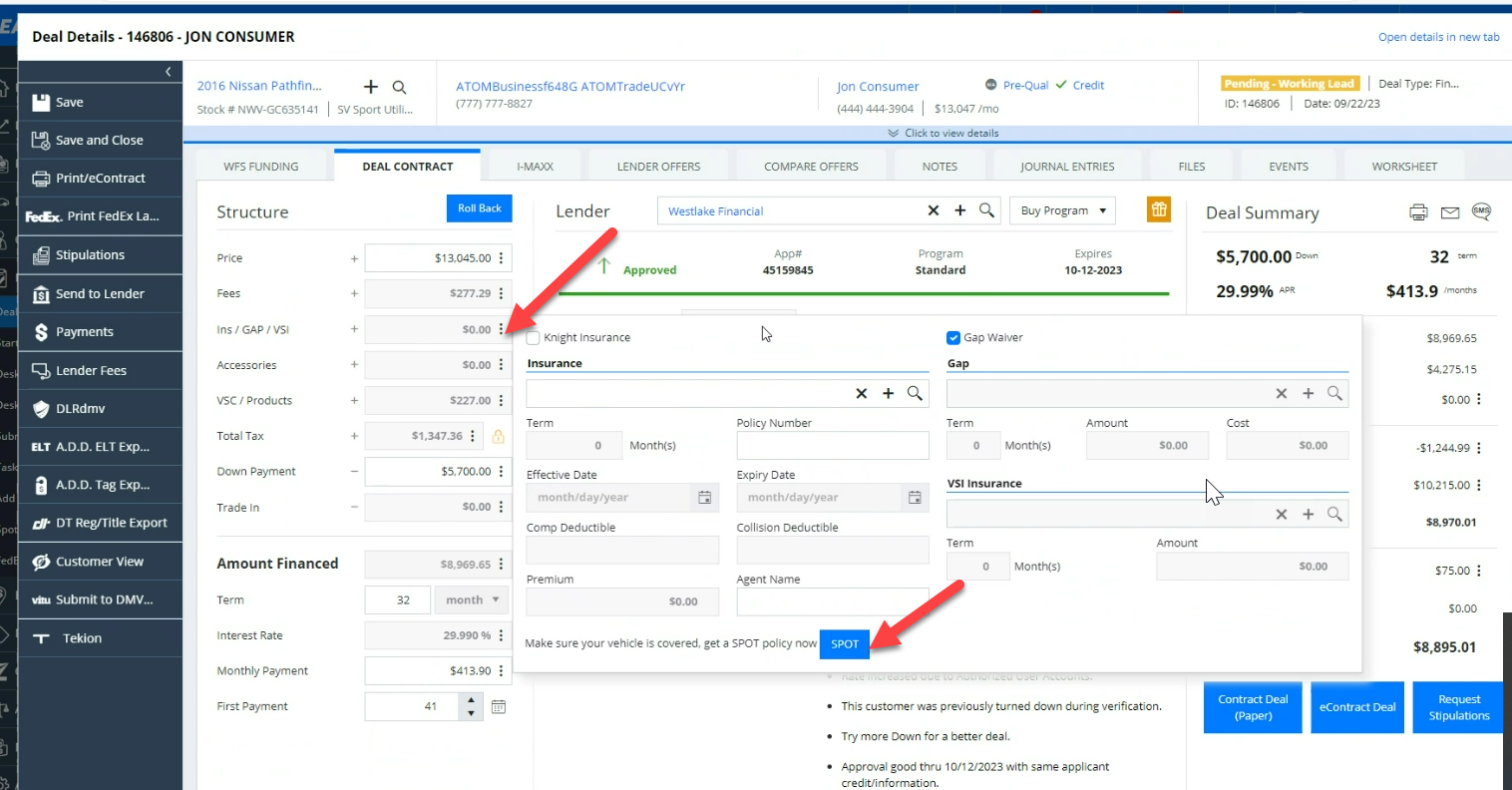
Task: Click plus icon next to vehicle name
Action: (x=371, y=87)
